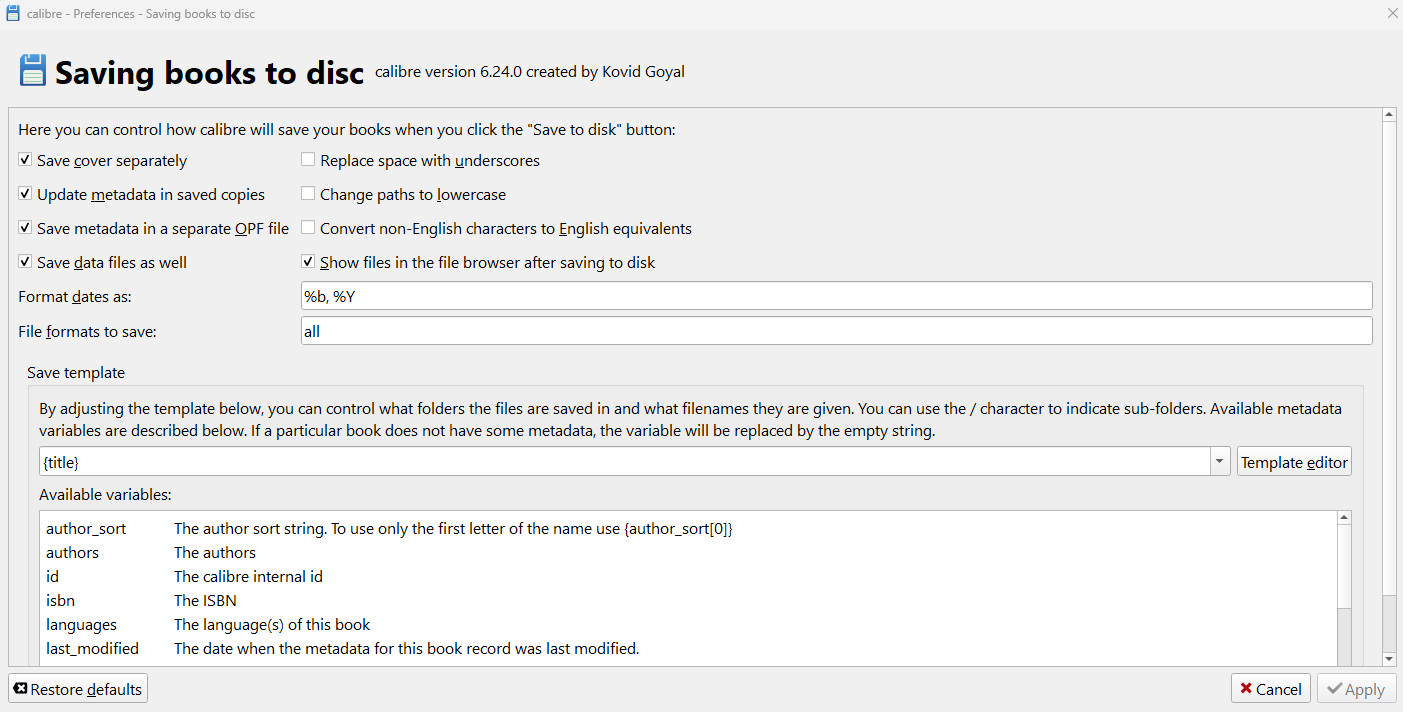Close the Preferences window
This screenshot has width=1403, height=712.
pos(1392,13)
